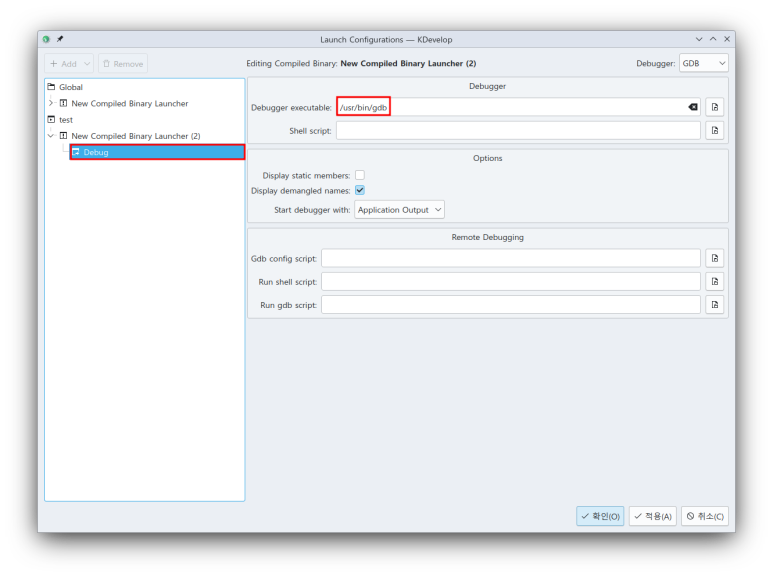Open the Debugger GDB dropdown

coord(703,63)
